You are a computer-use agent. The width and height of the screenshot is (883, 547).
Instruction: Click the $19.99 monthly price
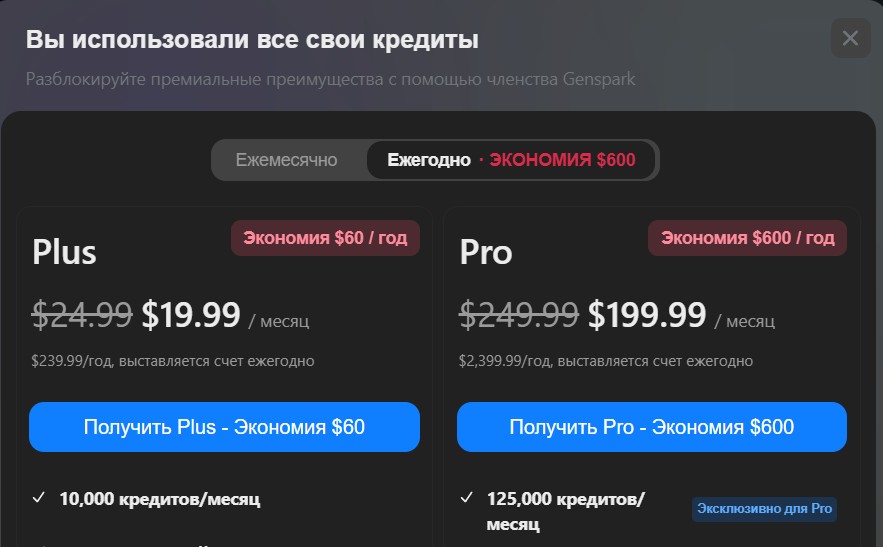pos(191,316)
